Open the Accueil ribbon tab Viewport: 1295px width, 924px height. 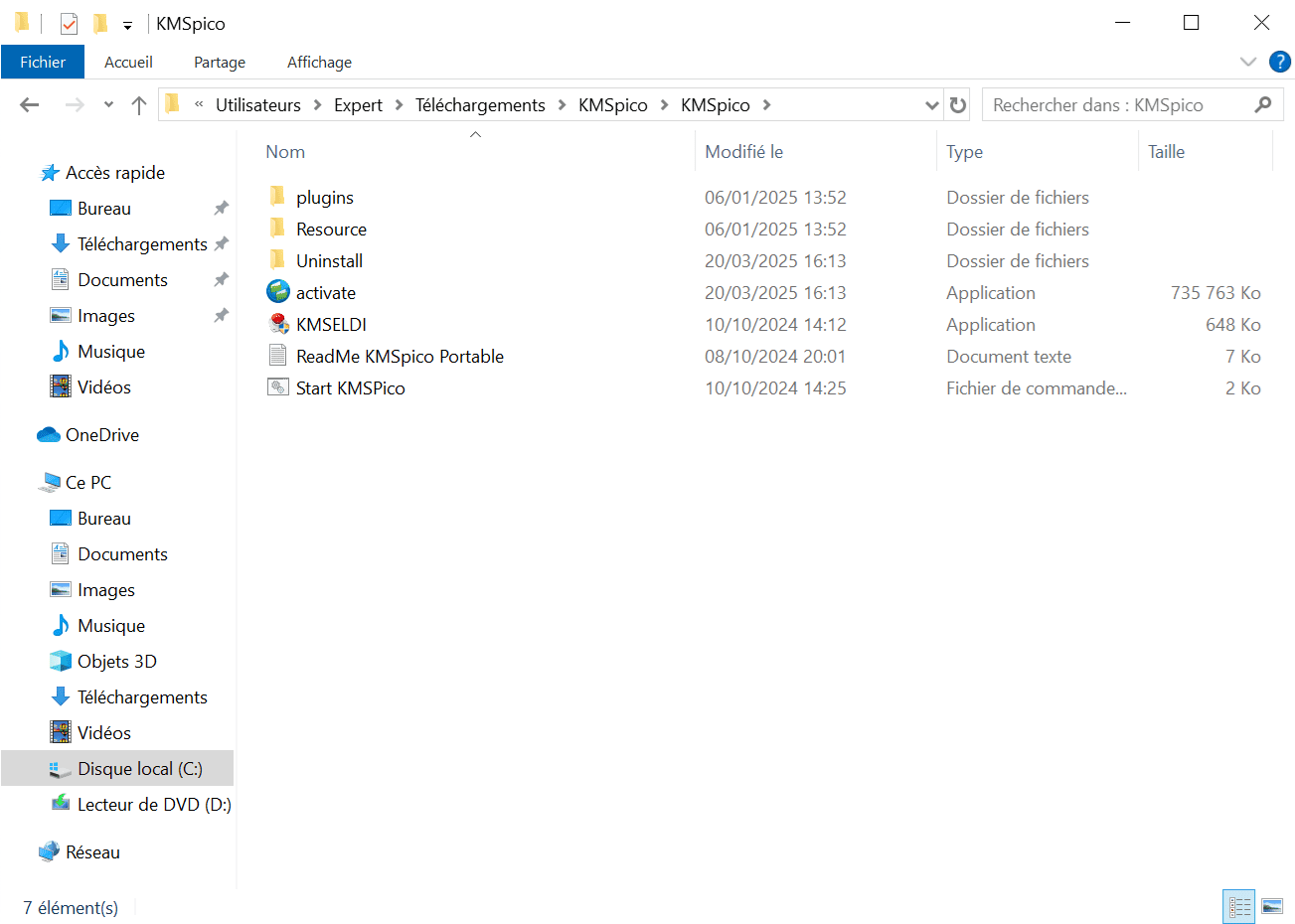[x=128, y=62]
